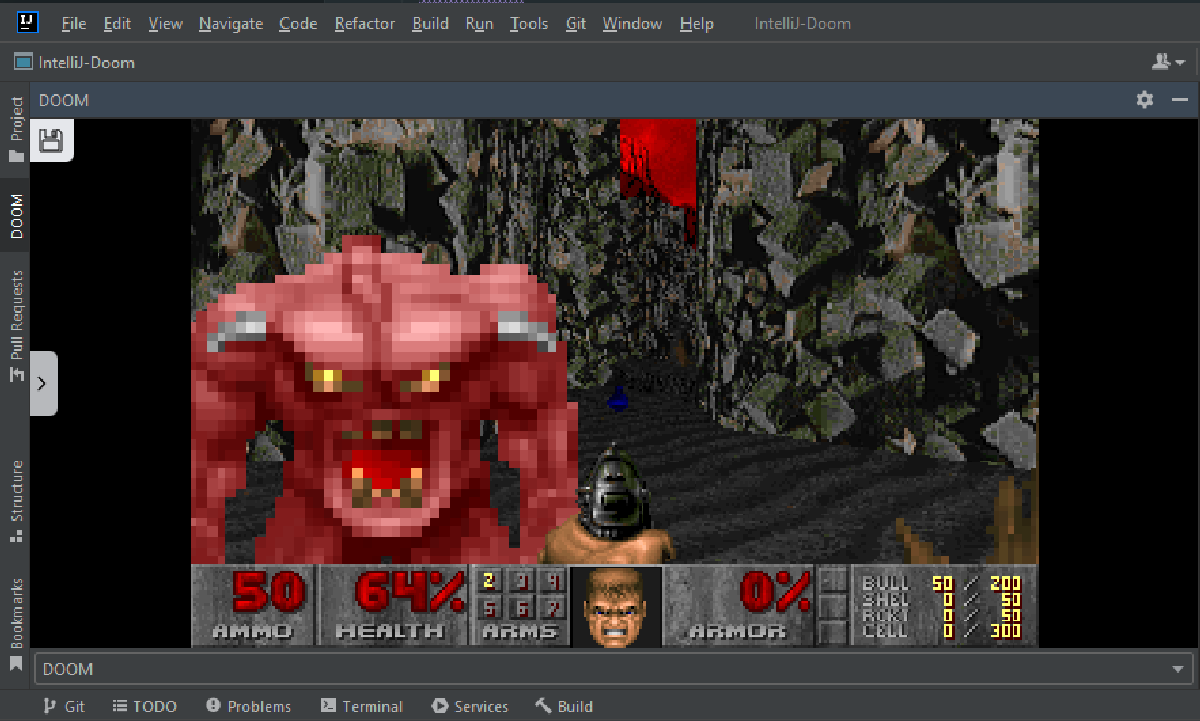Open the Tools menu
This screenshot has width=1200, height=721.
pos(529,23)
